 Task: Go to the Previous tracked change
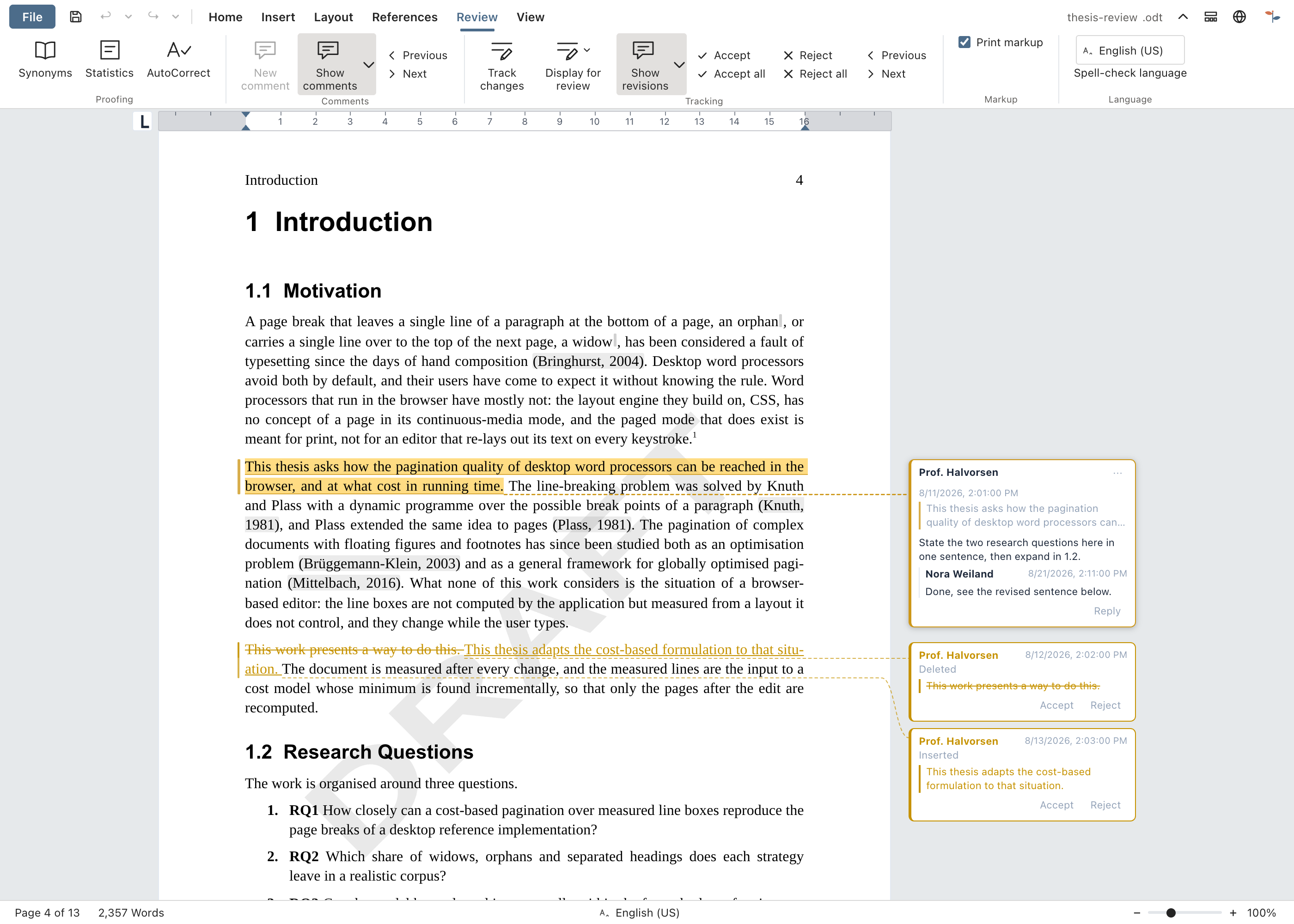pos(896,55)
